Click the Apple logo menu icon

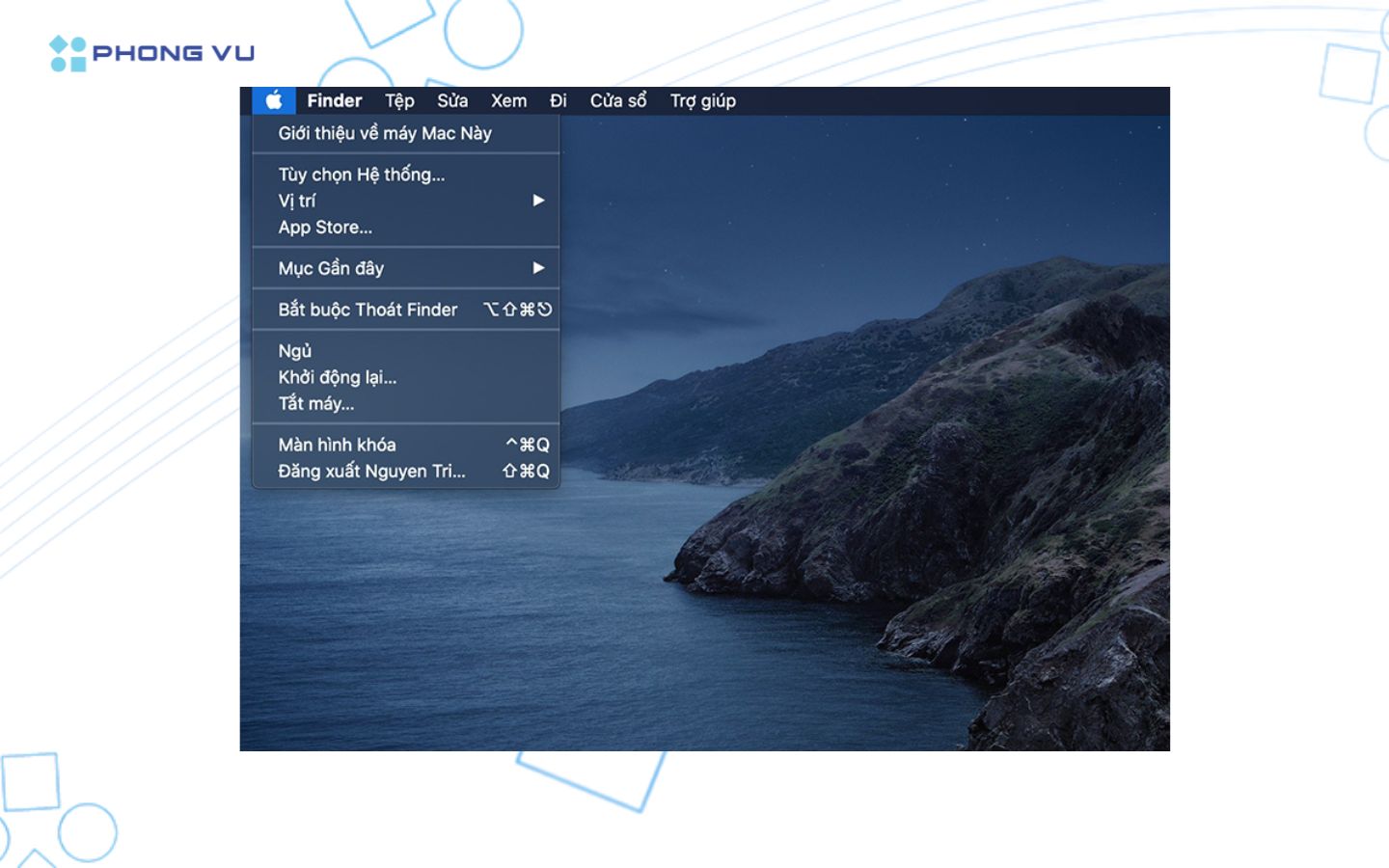click(274, 100)
